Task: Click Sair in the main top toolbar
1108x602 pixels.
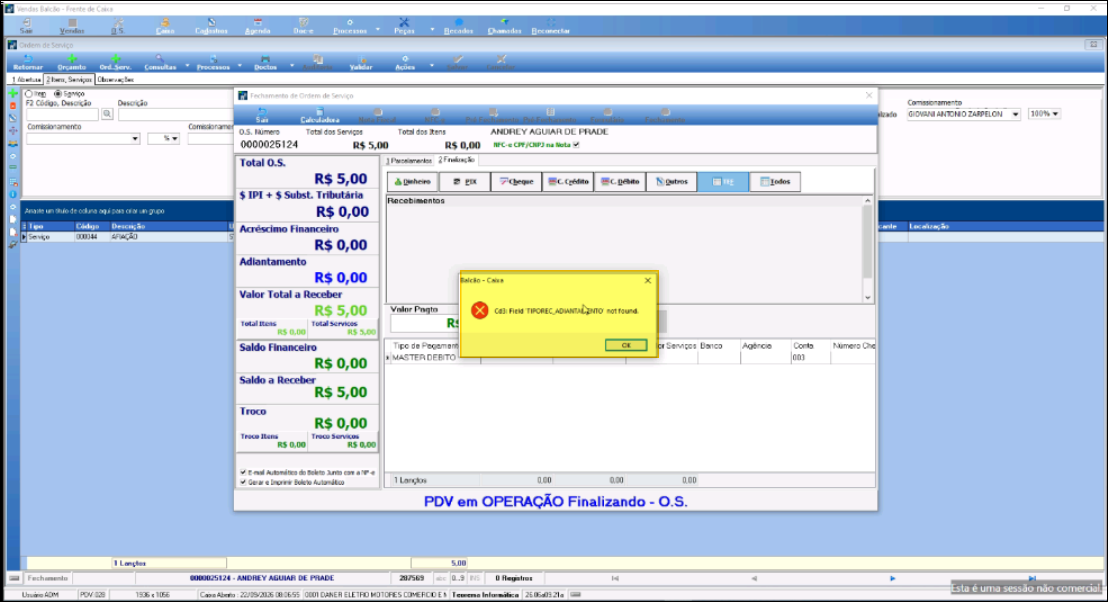Action: click(x=26, y=27)
